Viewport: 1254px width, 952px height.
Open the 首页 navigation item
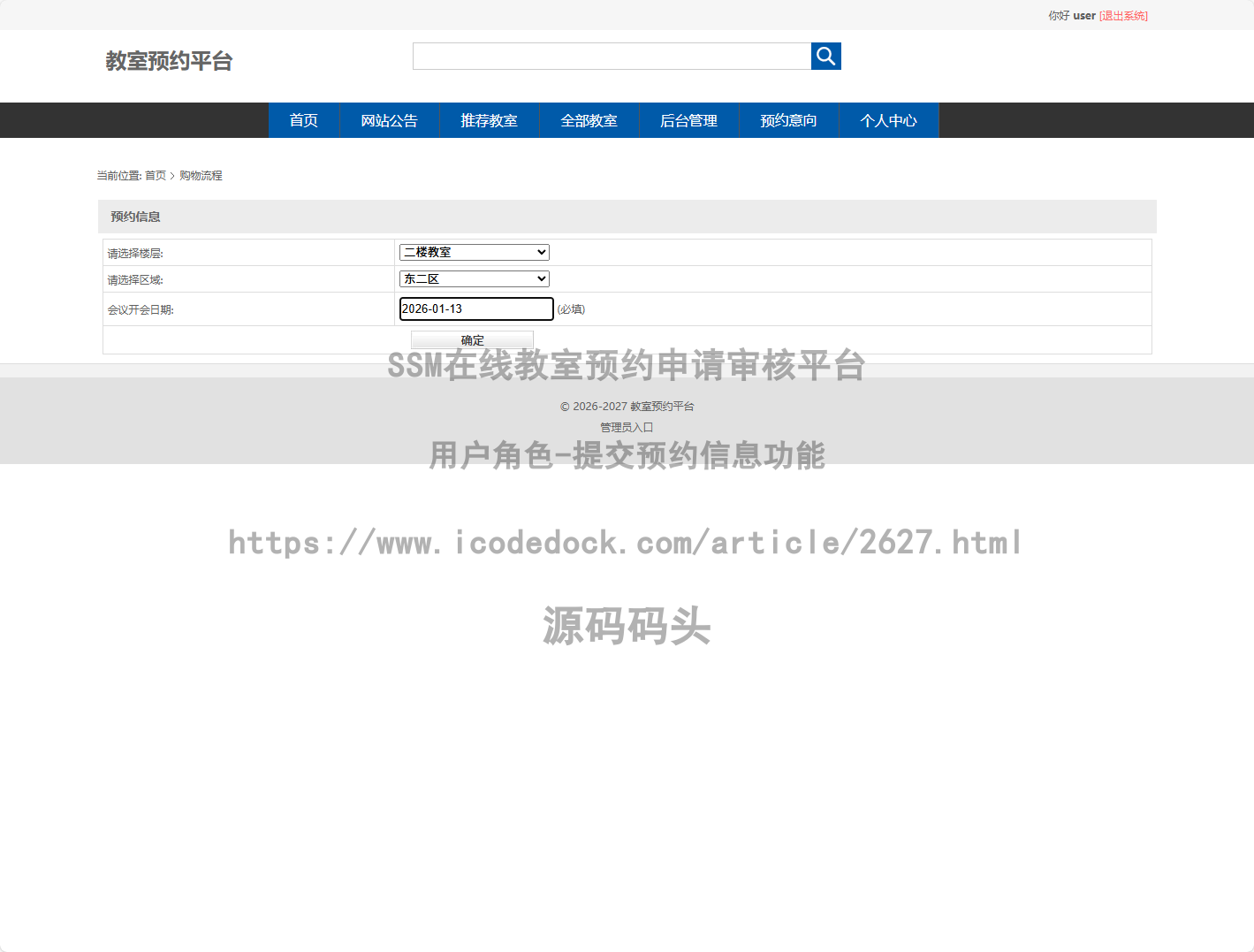click(303, 120)
